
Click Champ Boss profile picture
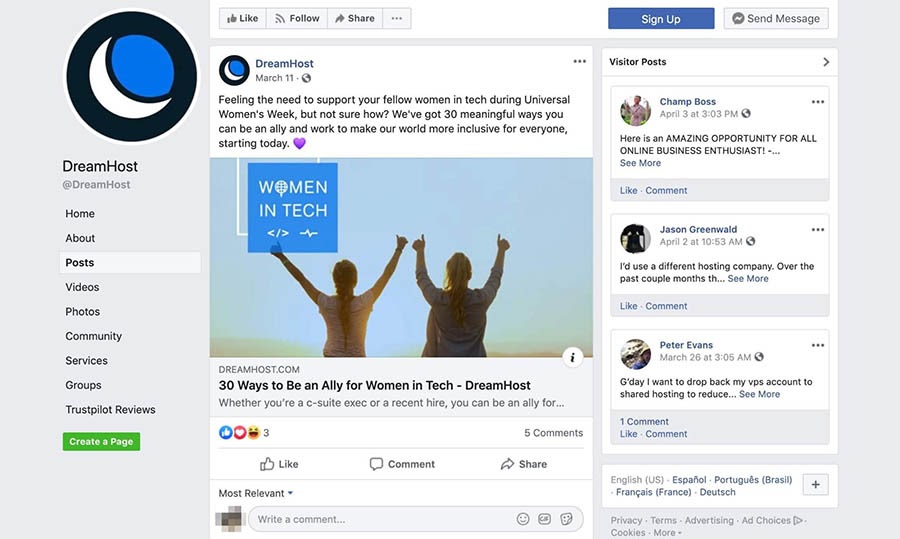point(635,110)
